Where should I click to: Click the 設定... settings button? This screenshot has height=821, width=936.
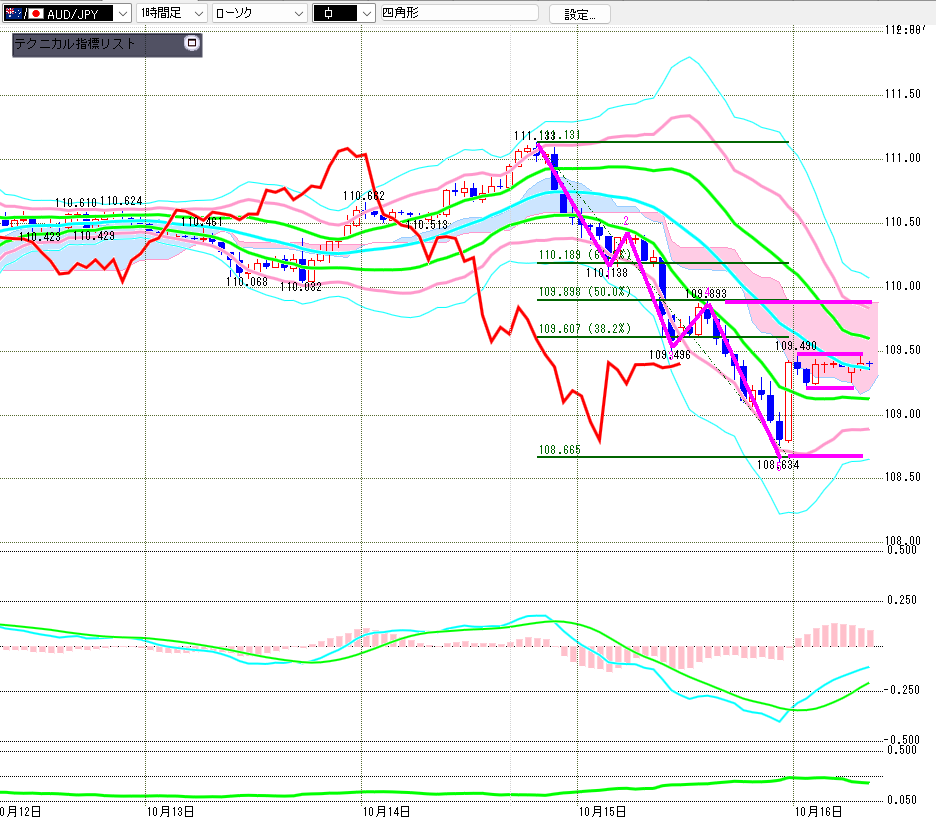580,14
